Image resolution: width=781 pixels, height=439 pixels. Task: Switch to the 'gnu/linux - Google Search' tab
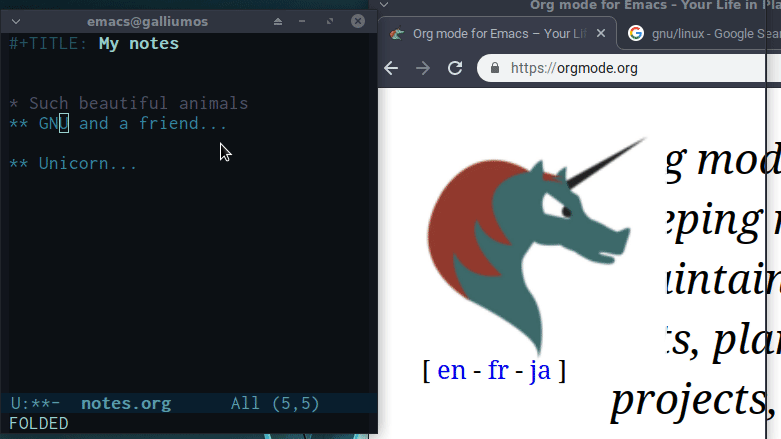(697, 33)
